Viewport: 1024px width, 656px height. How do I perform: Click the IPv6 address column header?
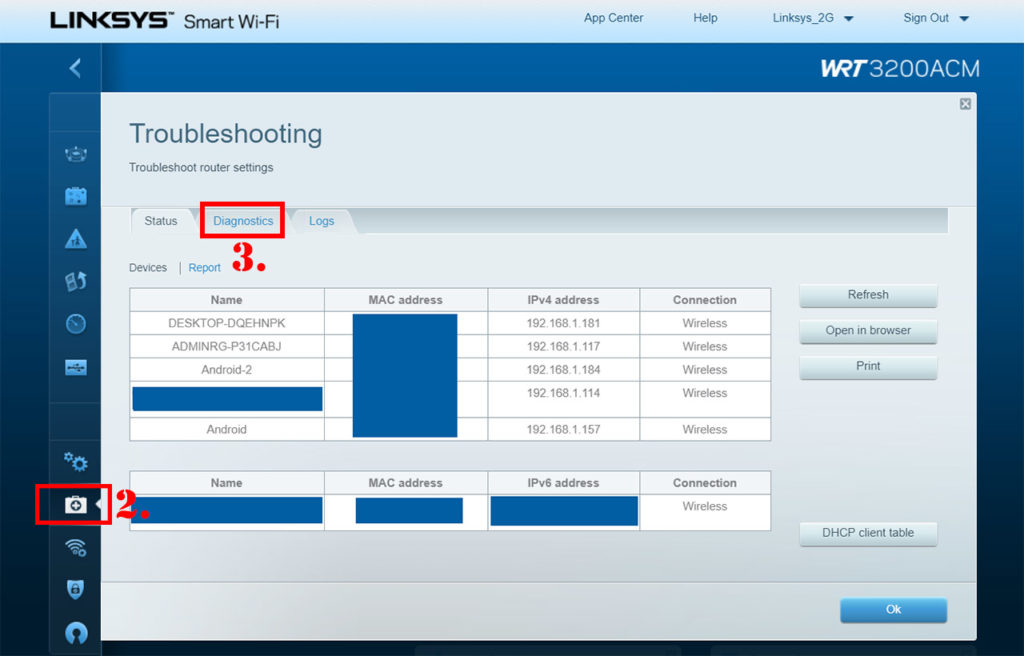(x=563, y=483)
